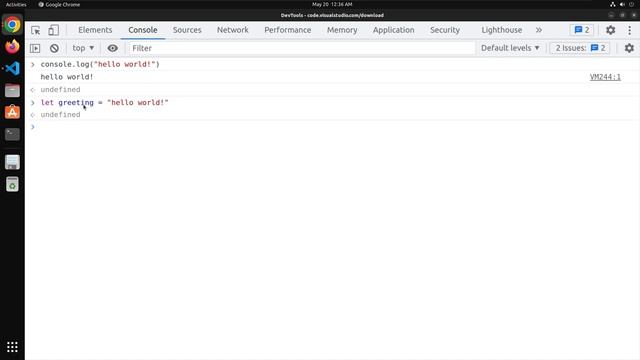Viewport: 640px width, 360px height.
Task: Click the 2 Issues button
Action: click(580, 48)
